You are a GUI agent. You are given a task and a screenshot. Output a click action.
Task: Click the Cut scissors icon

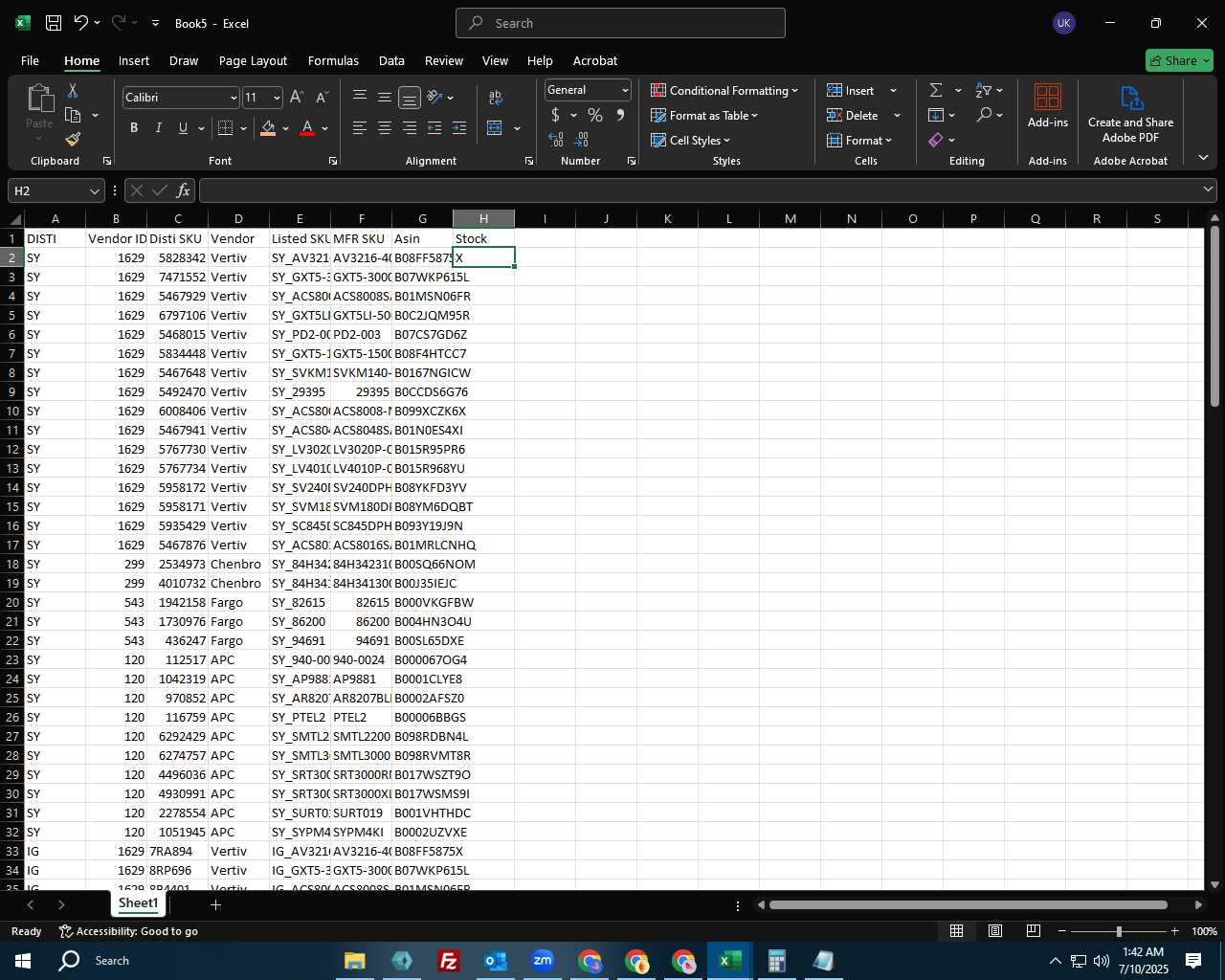[73, 90]
